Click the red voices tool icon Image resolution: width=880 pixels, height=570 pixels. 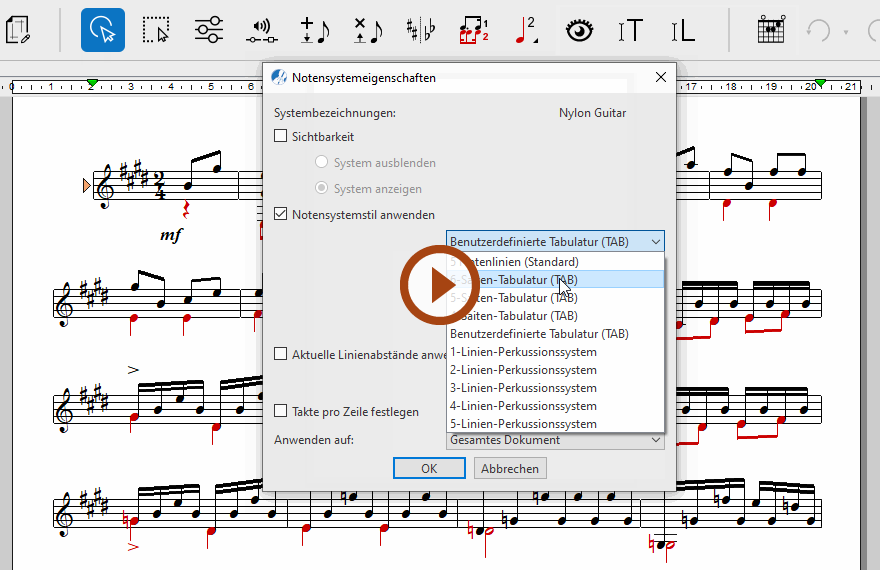coord(472,30)
